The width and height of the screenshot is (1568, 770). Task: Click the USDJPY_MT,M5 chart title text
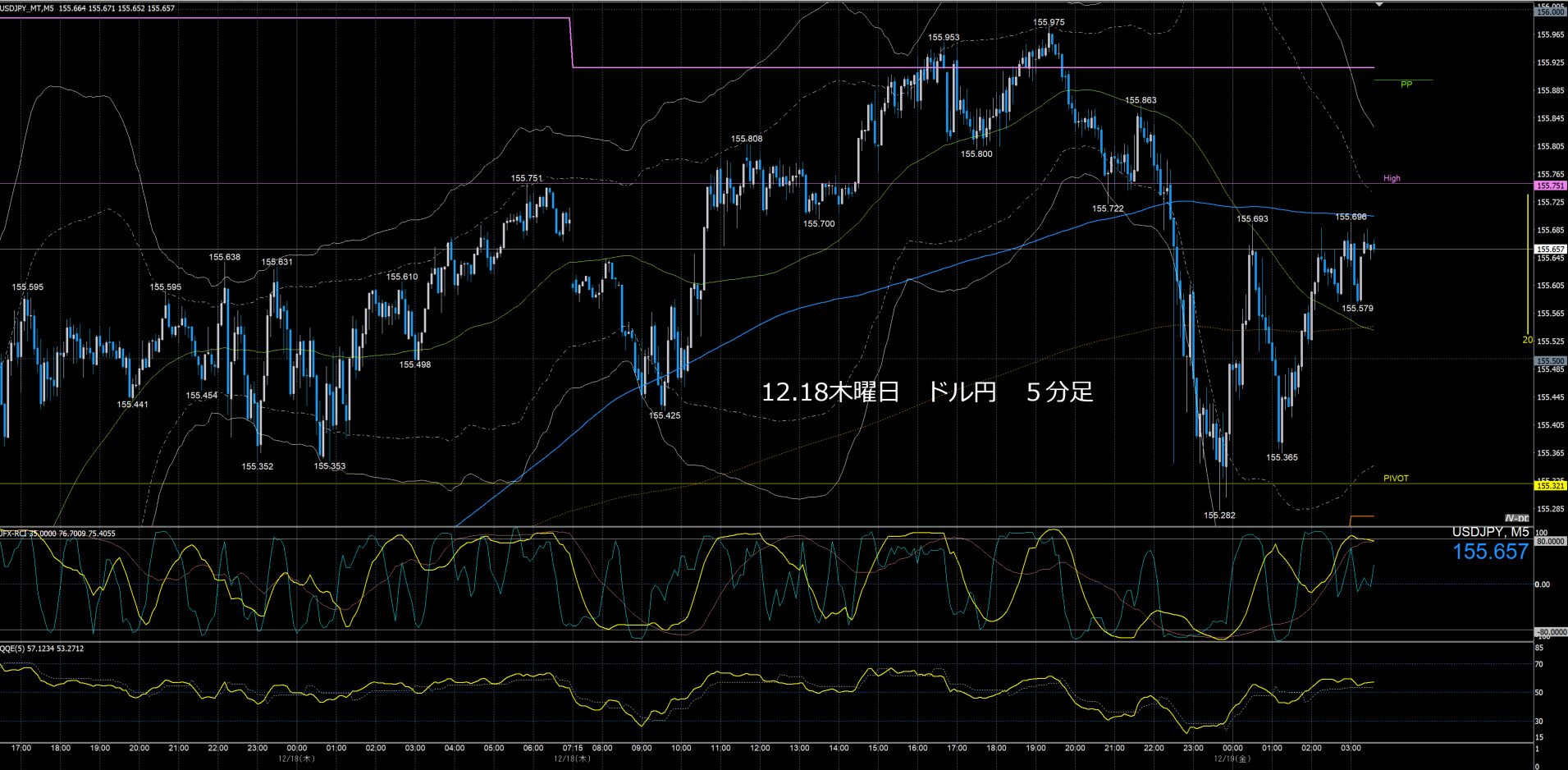click(28, 8)
